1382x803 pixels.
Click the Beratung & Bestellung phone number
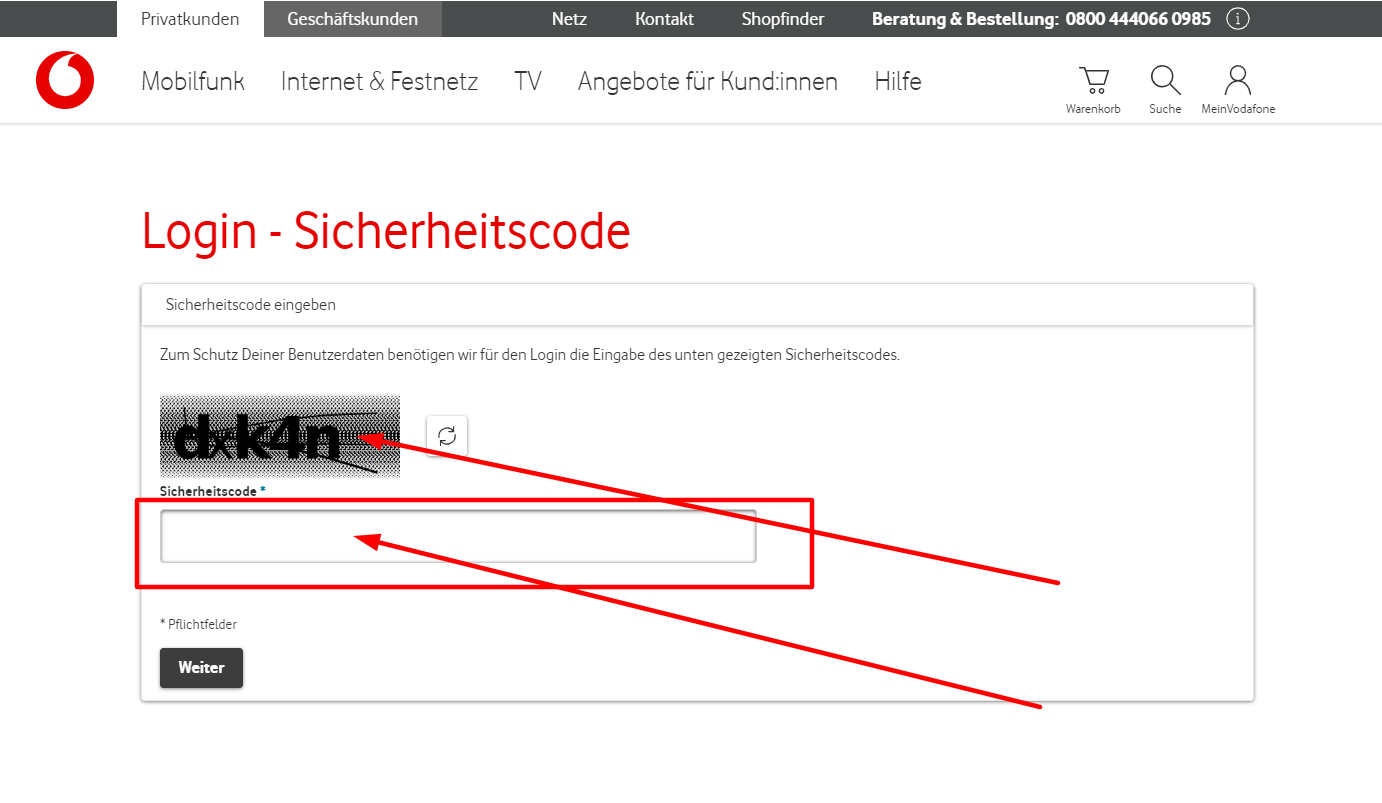tap(1138, 19)
